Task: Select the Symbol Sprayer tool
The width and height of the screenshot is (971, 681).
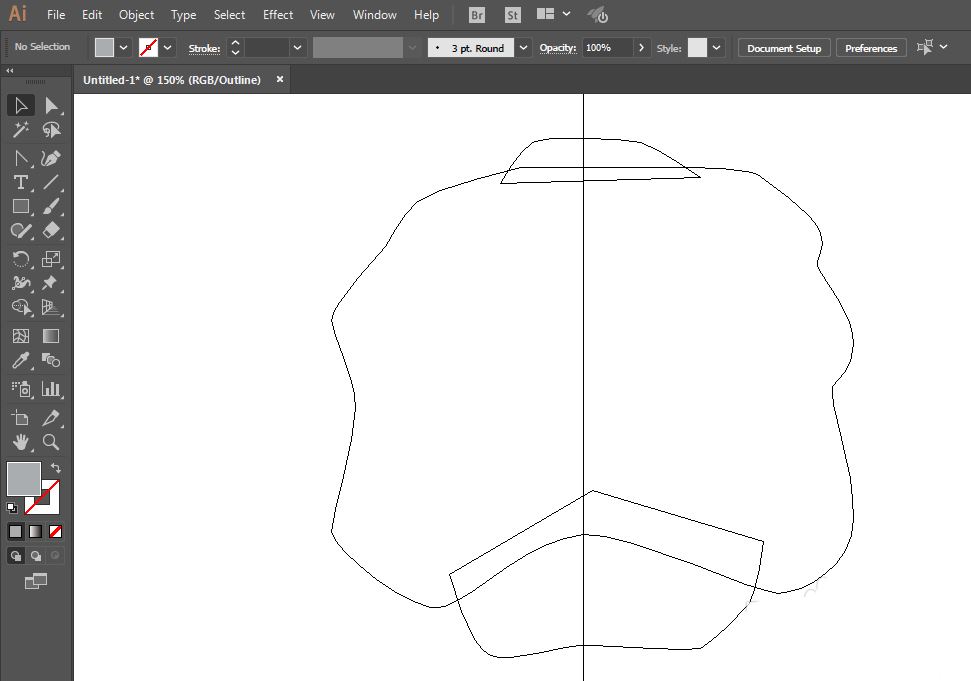Action: click(20, 389)
